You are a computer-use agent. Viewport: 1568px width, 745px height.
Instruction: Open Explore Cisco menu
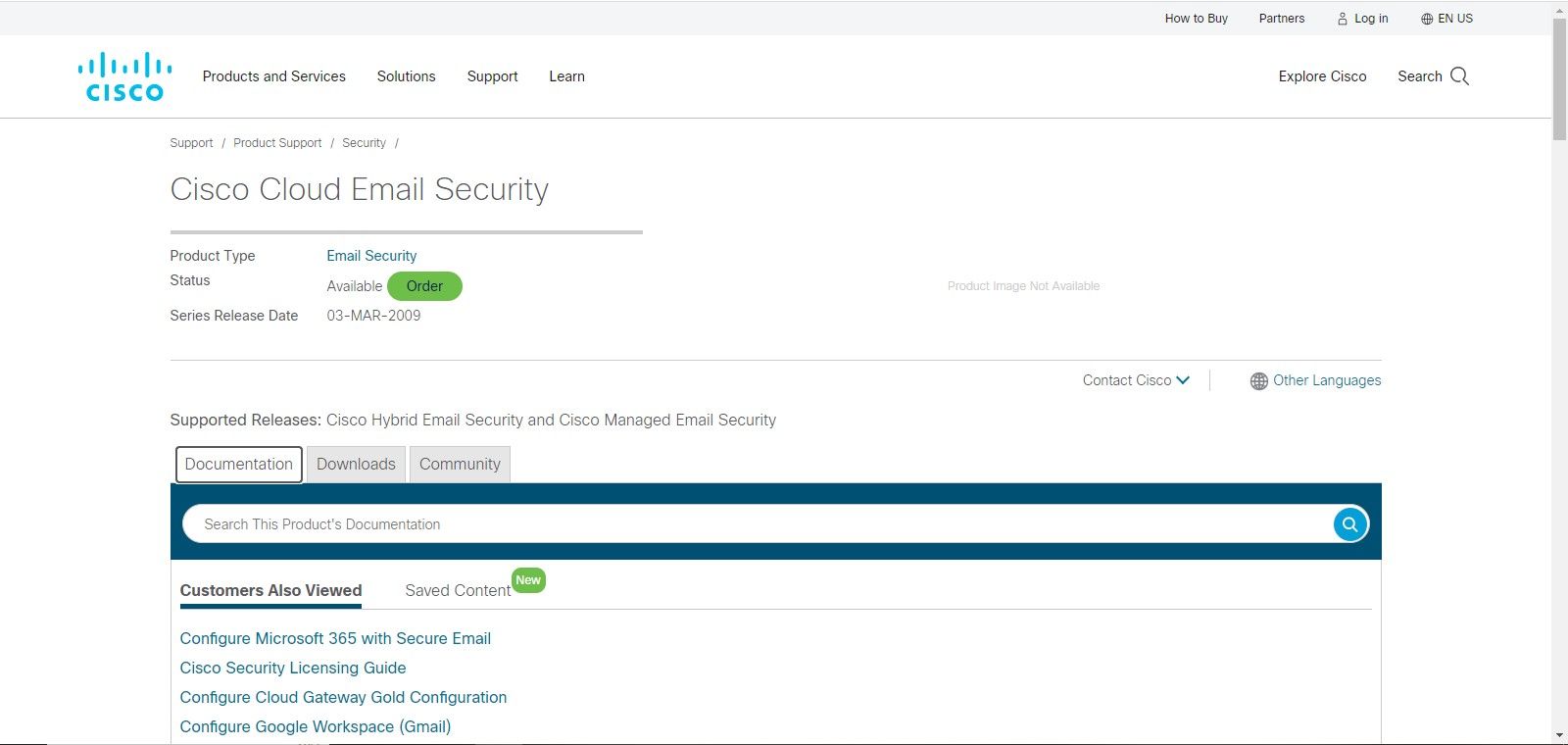tap(1323, 76)
